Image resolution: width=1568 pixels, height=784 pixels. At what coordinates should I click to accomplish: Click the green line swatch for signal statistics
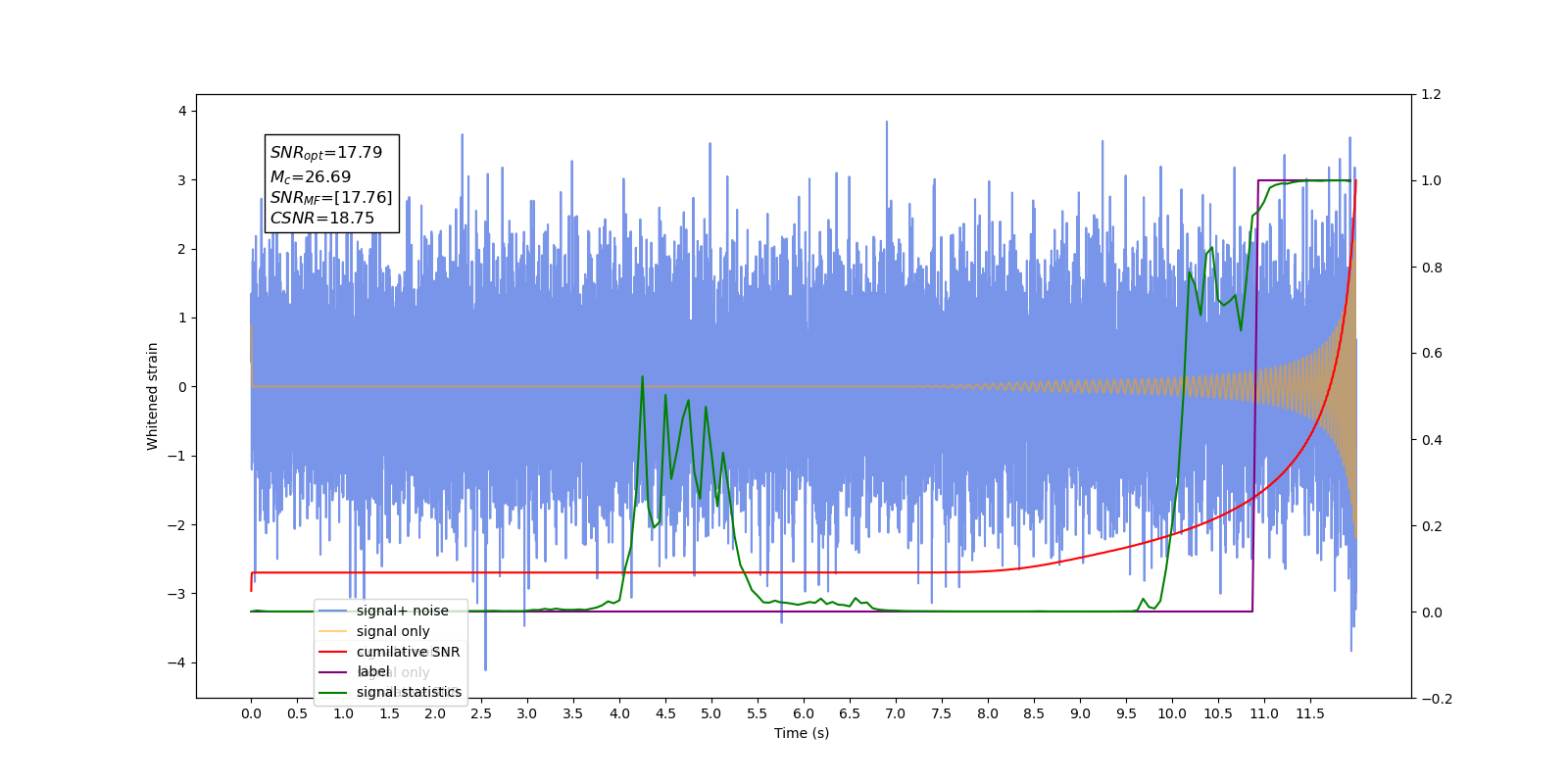pos(333,693)
